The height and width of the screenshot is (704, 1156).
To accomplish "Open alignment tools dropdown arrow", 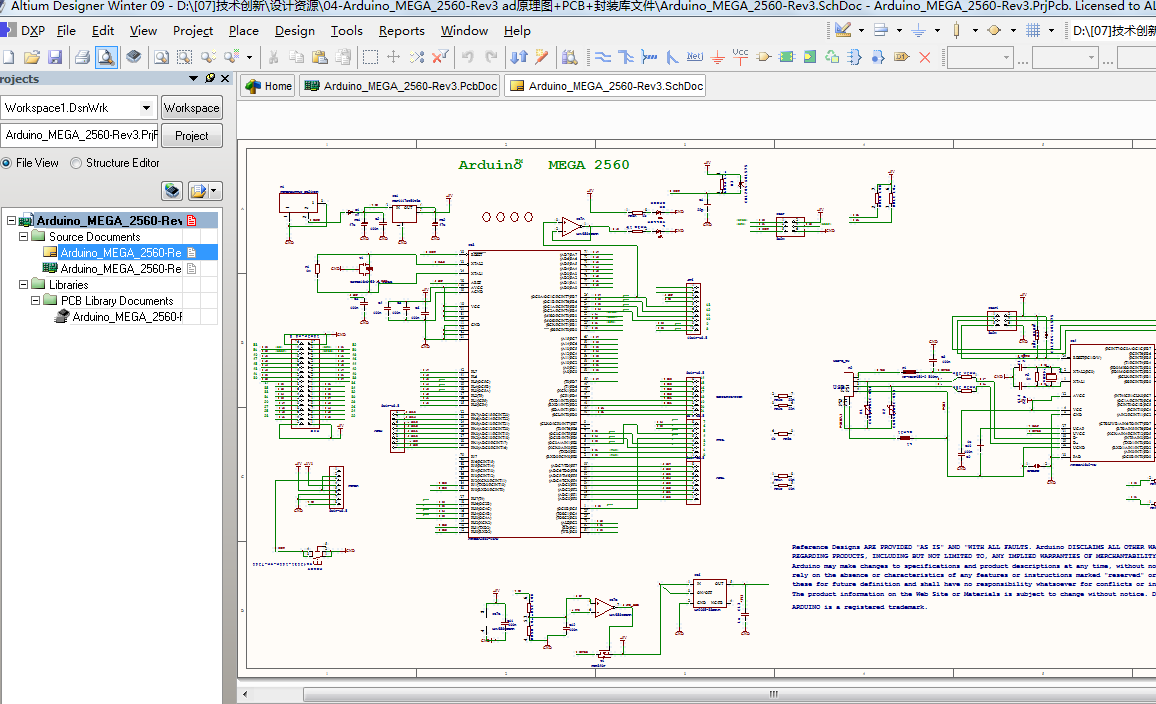I will (x=899, y=31).
